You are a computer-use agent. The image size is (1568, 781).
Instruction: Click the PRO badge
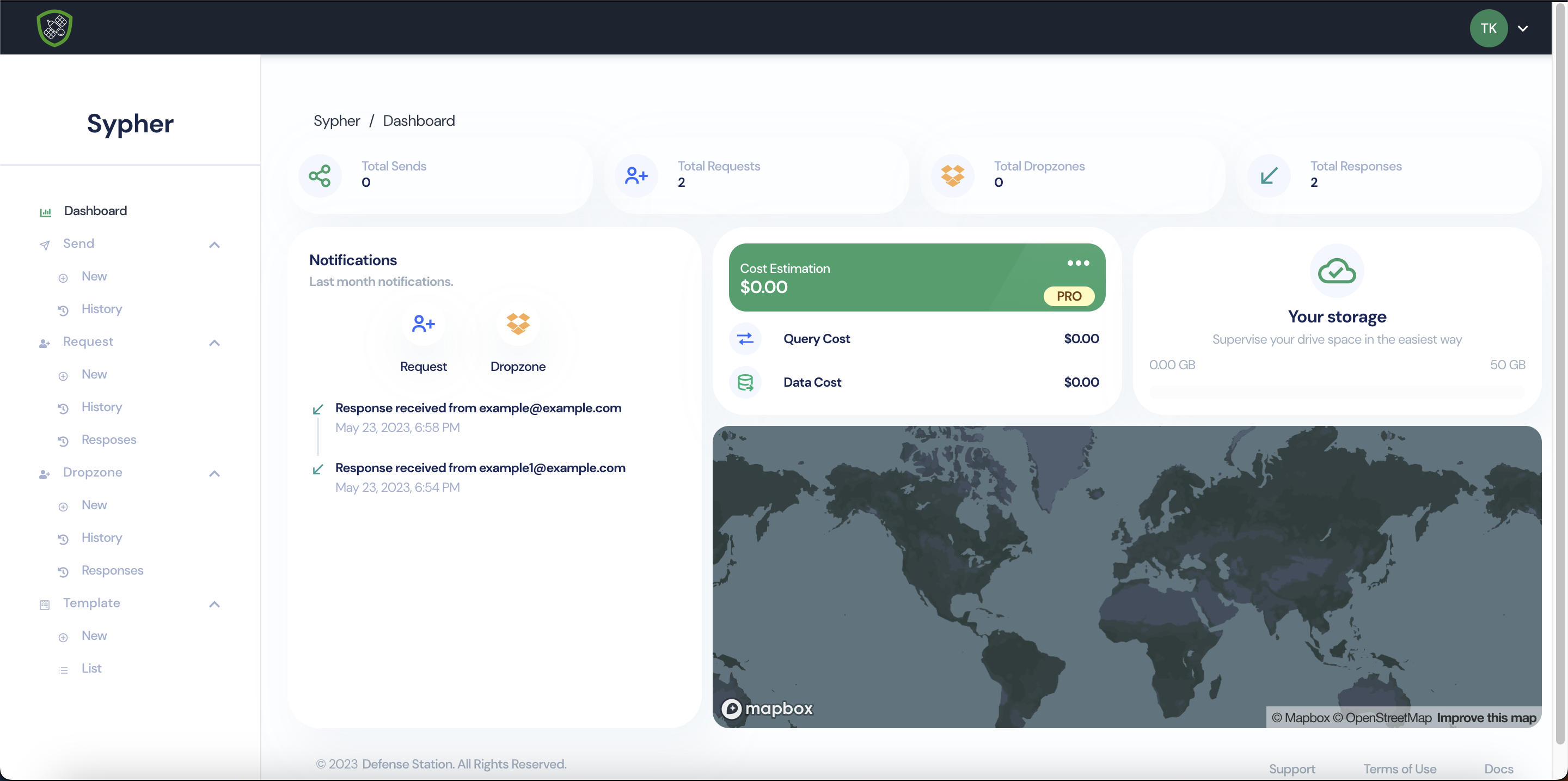(x=1069, y=296)
